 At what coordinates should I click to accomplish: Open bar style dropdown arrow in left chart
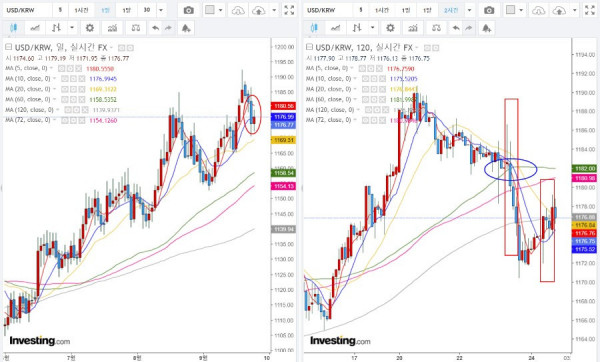click(72, 28)
